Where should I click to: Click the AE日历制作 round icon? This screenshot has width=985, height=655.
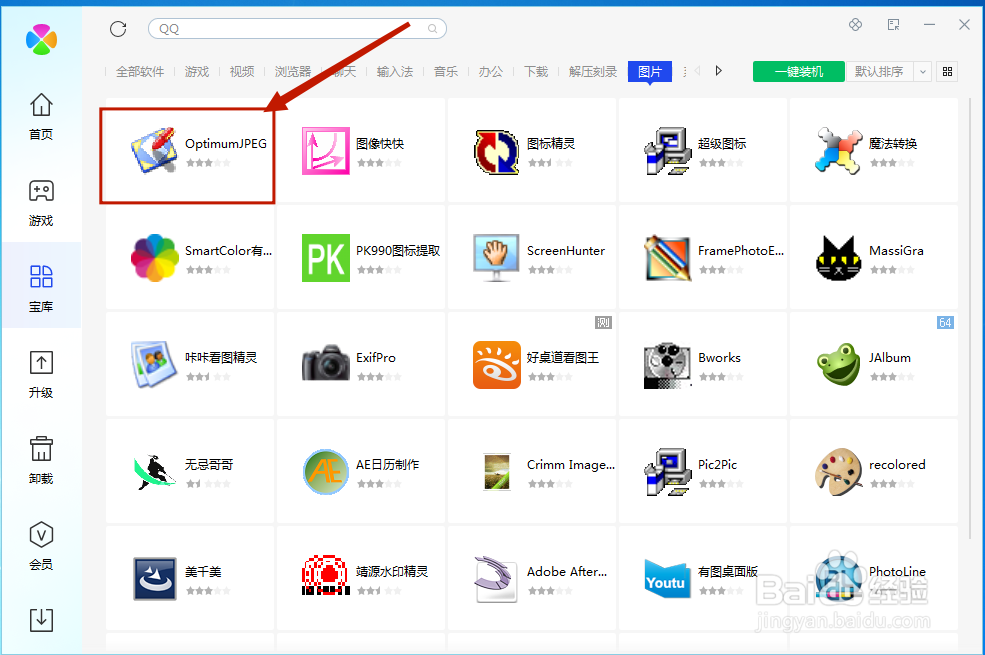point(325,472)
